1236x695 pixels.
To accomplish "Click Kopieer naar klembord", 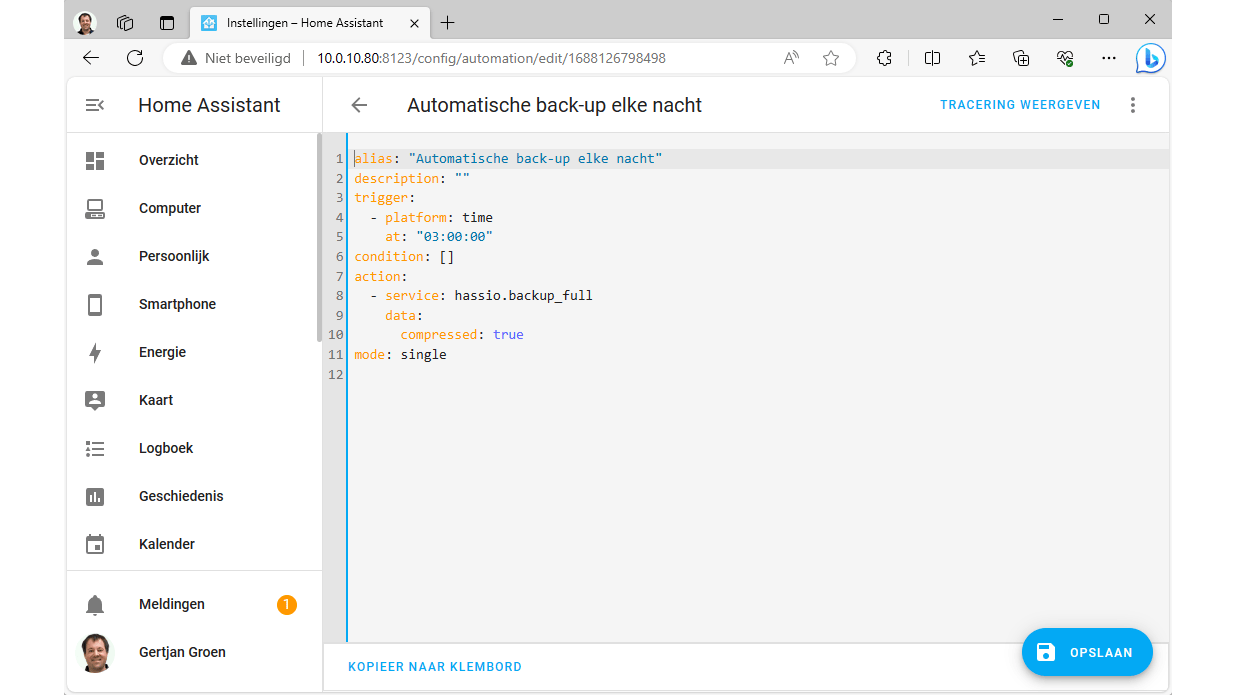I will click(435, 667).
